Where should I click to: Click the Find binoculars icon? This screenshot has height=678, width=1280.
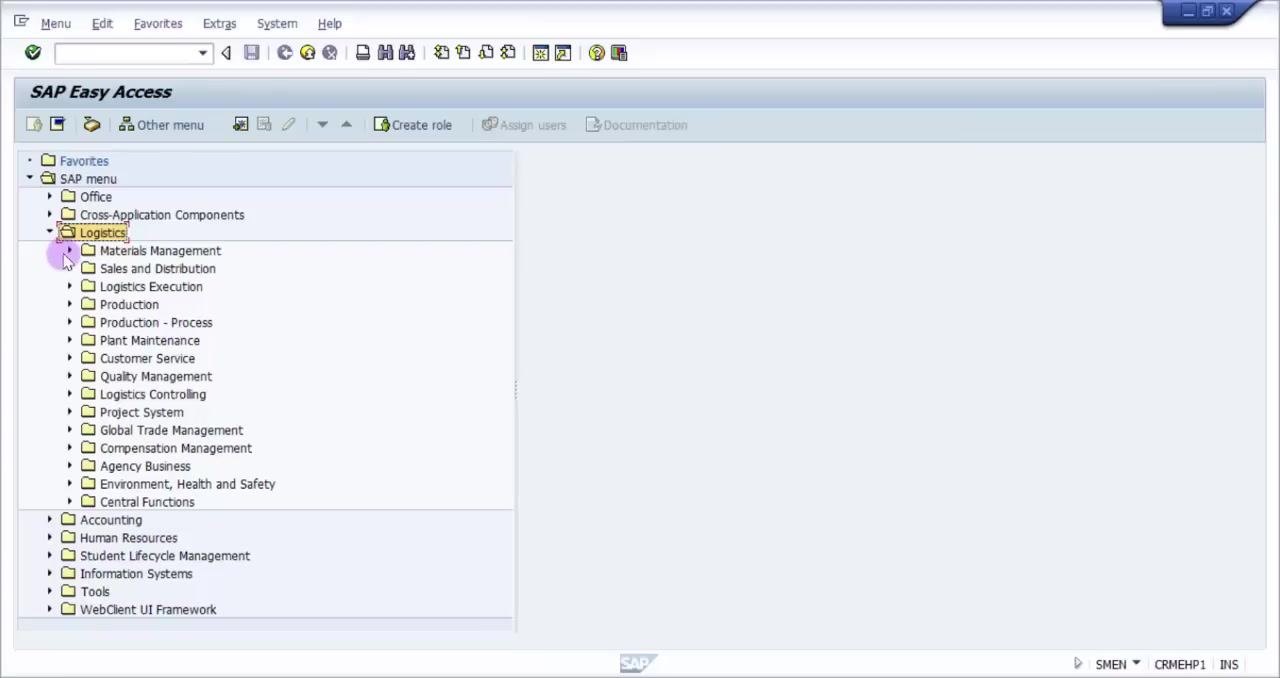click(385, 53)
